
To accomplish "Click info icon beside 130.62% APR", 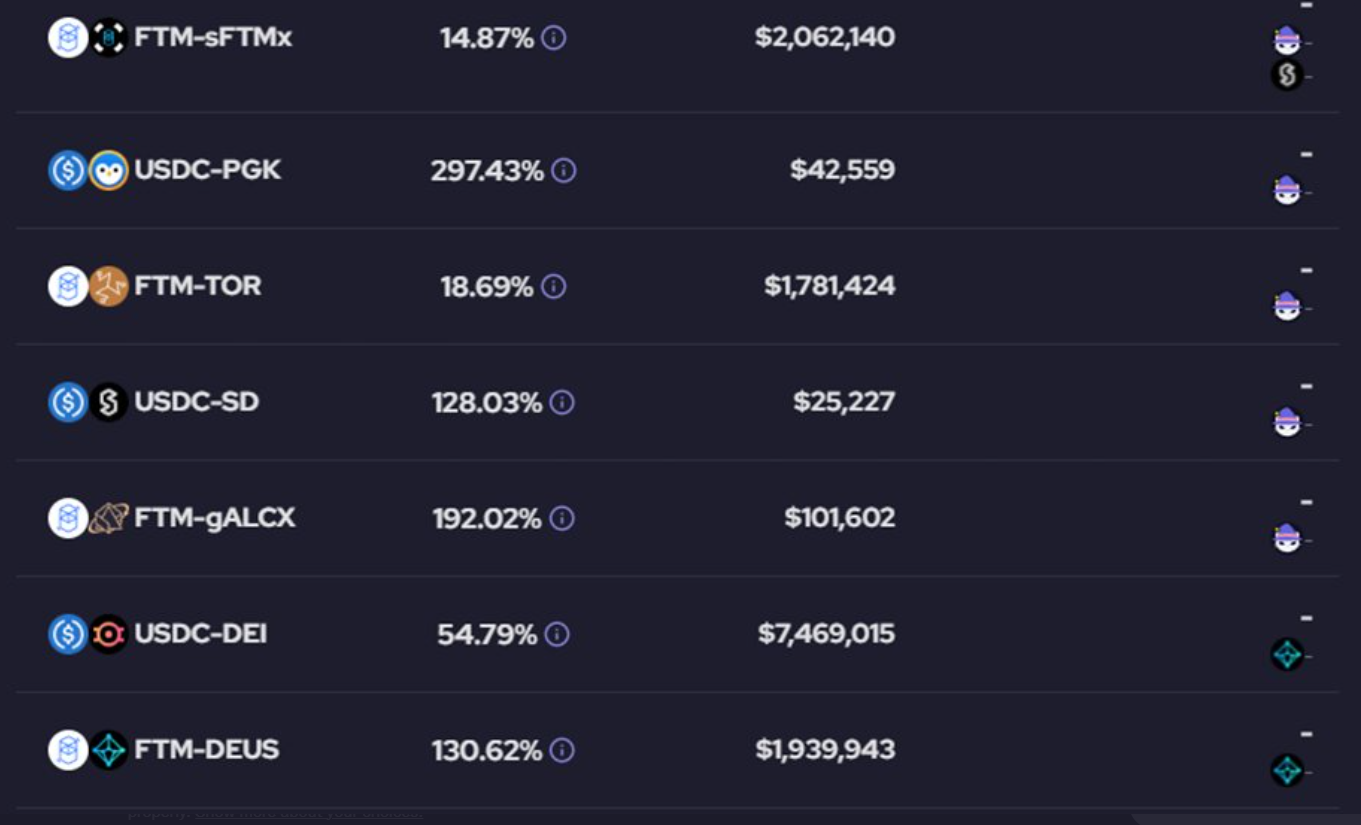I will (x=562, y=751).
